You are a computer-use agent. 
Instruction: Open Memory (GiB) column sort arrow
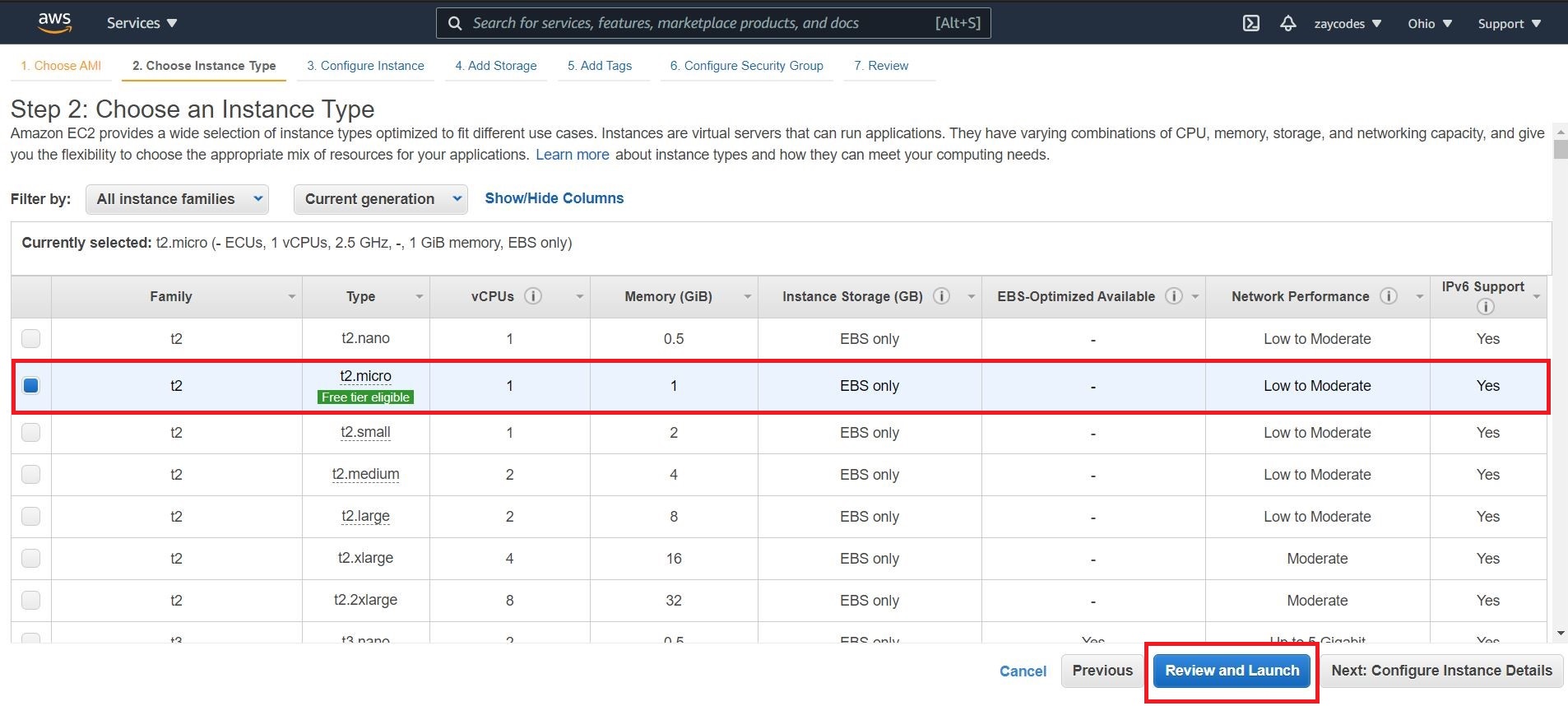pyautogui.click(x=747, y=297)
